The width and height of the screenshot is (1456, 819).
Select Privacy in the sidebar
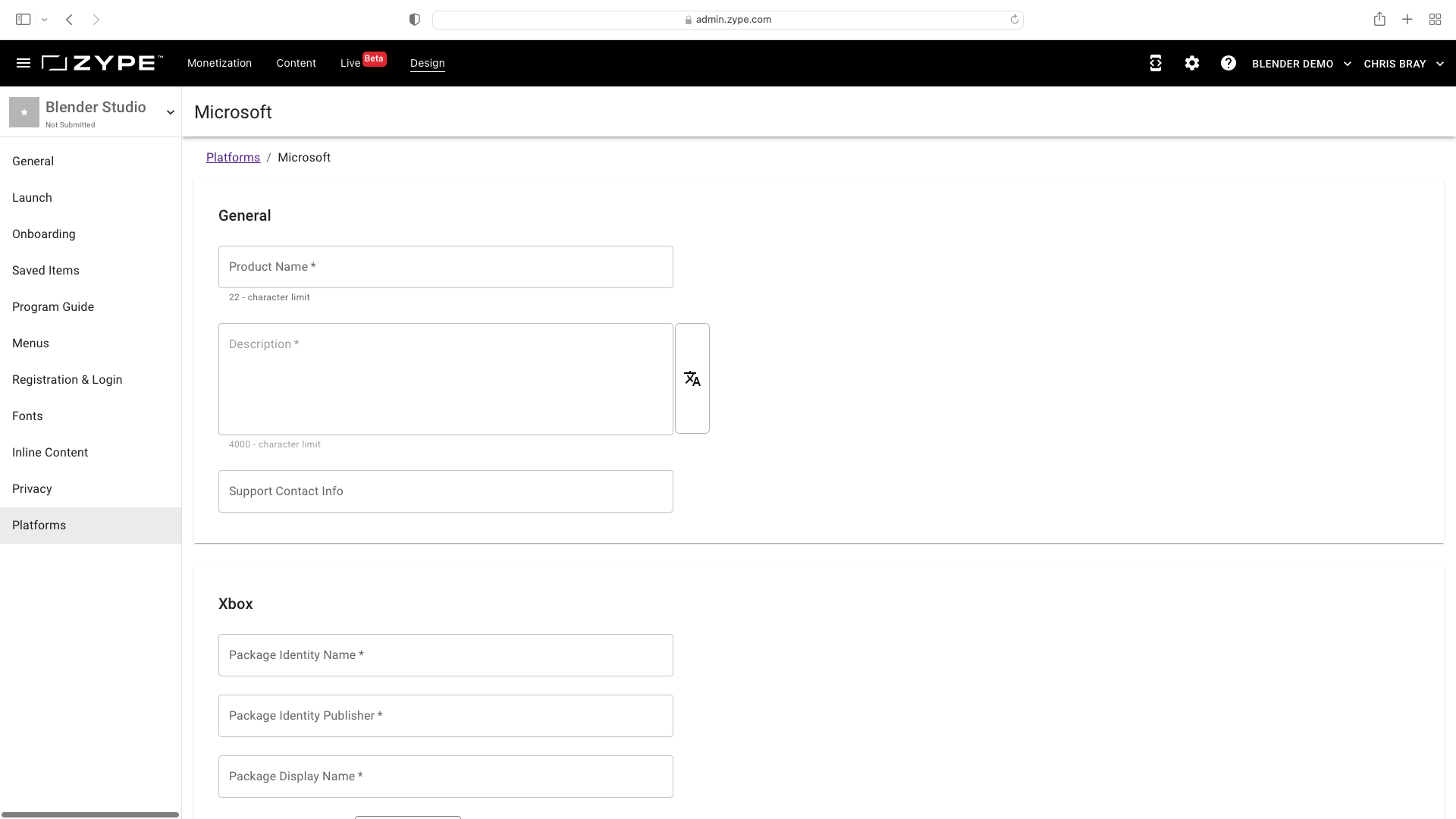click(90, 489)
